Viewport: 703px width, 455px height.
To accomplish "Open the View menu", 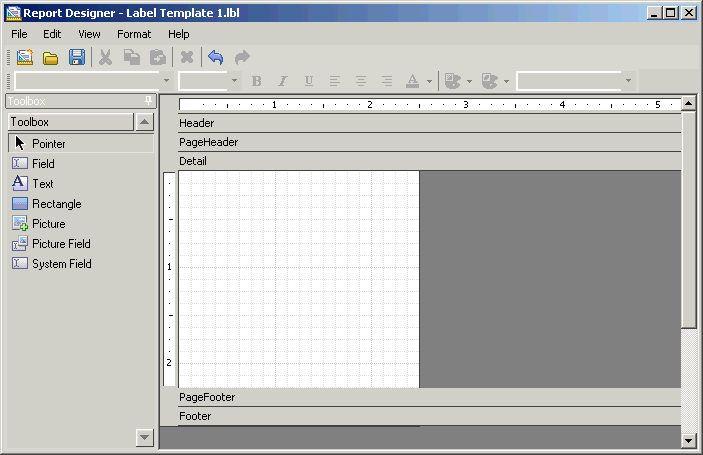I will [89, 34].
